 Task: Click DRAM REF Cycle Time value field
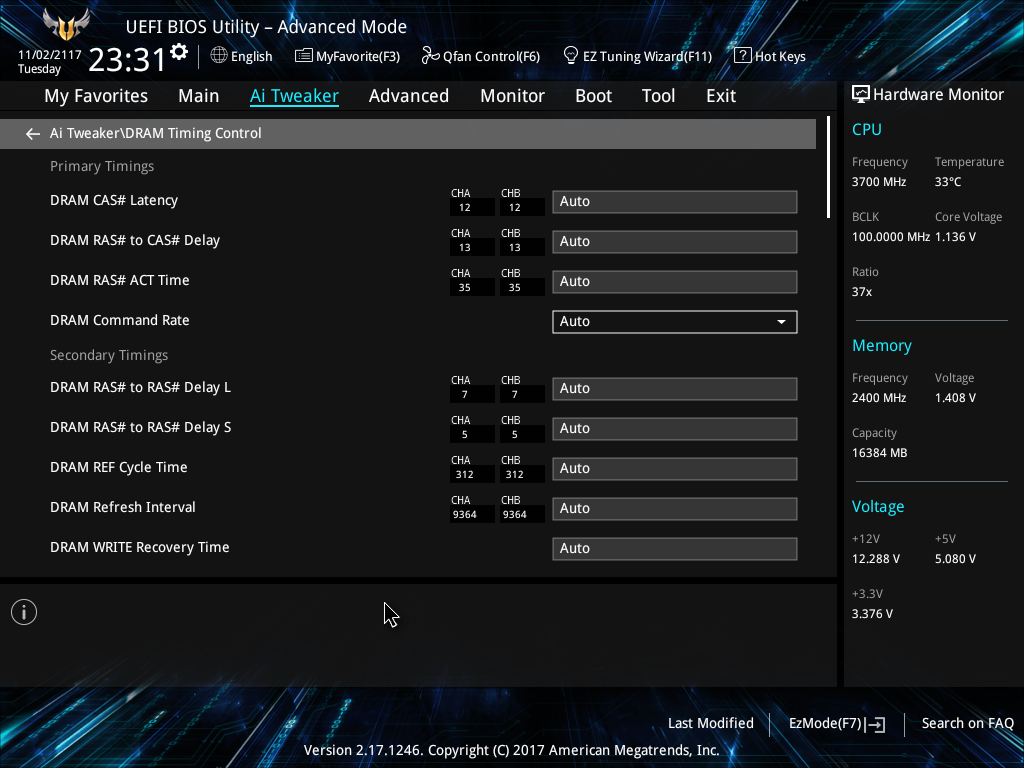[x=674, y=469]
